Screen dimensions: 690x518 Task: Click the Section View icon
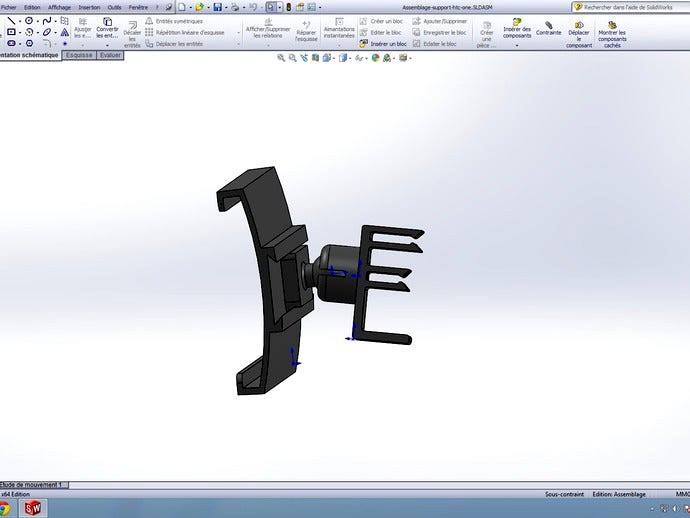(x=315, y=58)
